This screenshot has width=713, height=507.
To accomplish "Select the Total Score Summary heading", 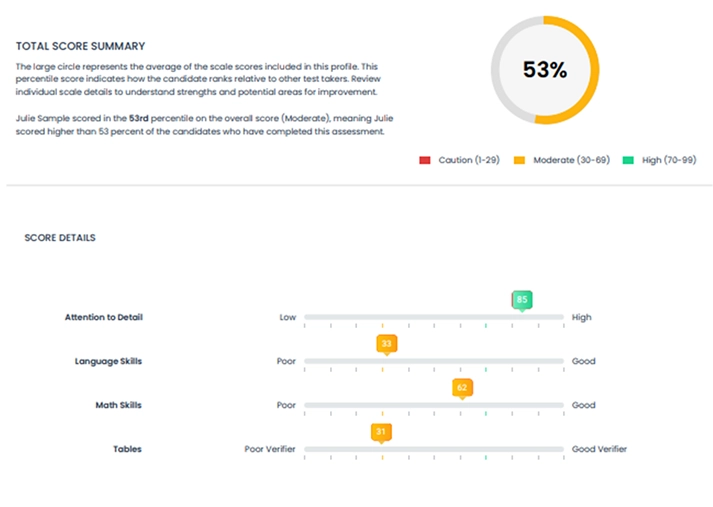I will click(x=80, y=46).
